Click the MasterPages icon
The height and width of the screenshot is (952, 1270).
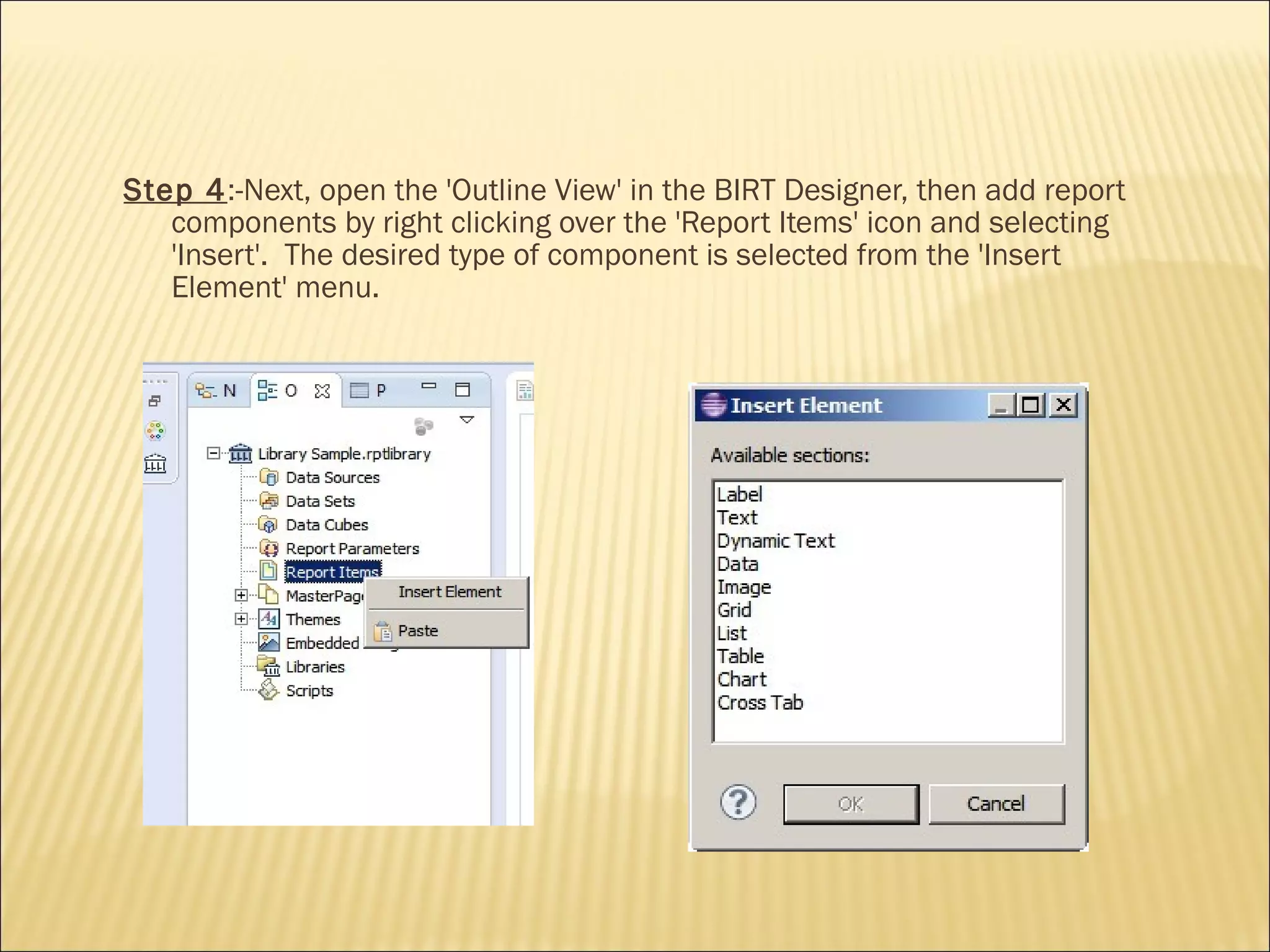click(x=269, y=595)
